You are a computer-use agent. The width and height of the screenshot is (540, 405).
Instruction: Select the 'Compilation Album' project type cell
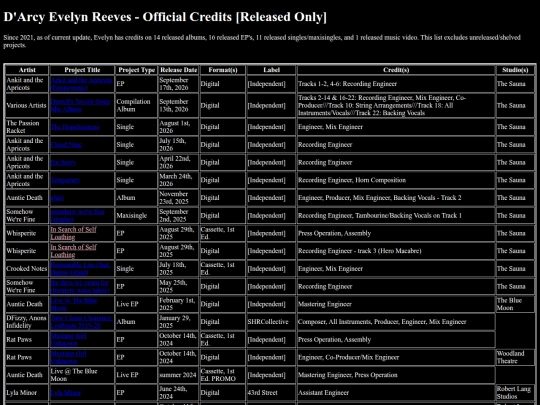[x=136, y=105]
